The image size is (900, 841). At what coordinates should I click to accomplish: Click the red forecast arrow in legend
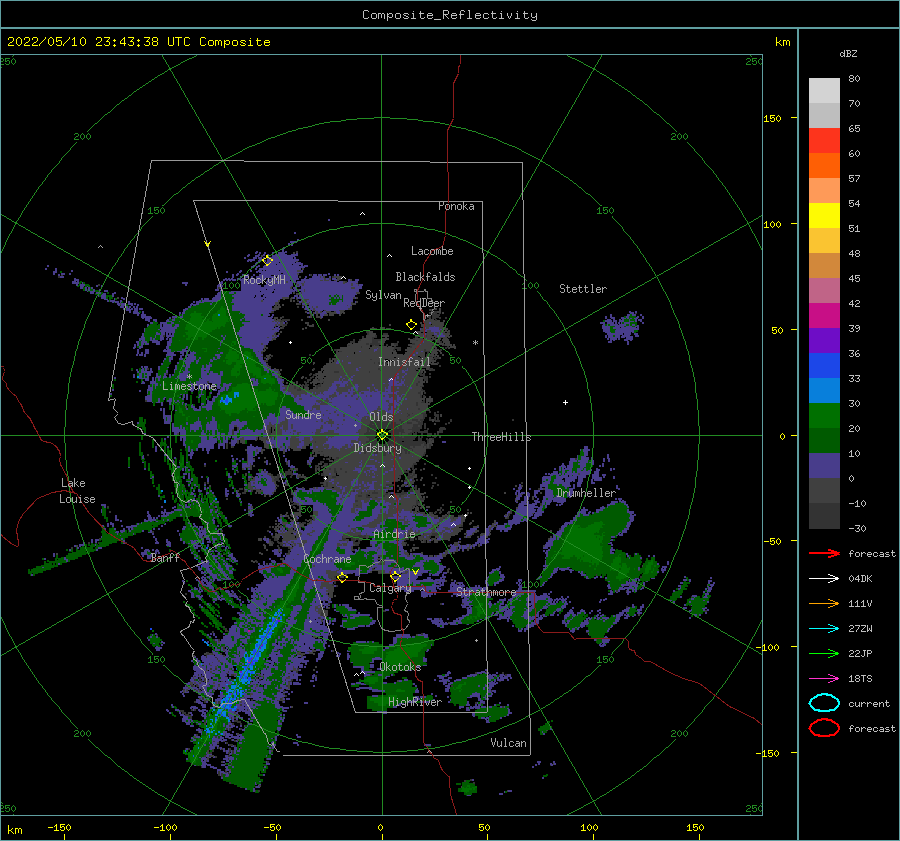click(824, 553)
